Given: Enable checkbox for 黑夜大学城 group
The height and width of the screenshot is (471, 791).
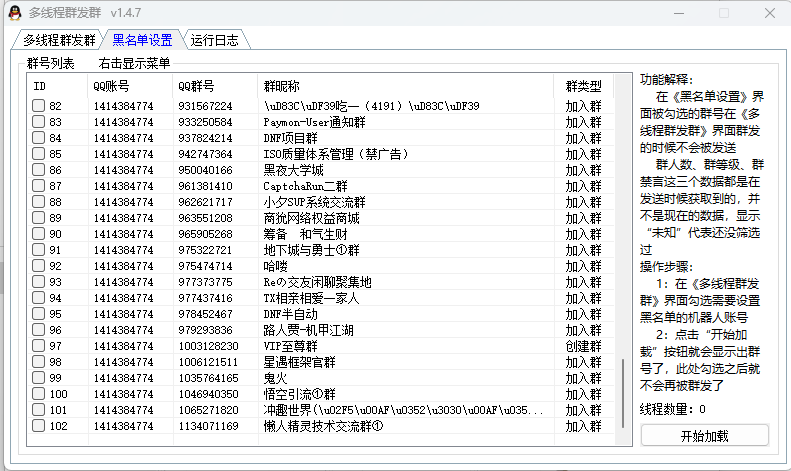Looking at the screenshot, I should 38,170.
